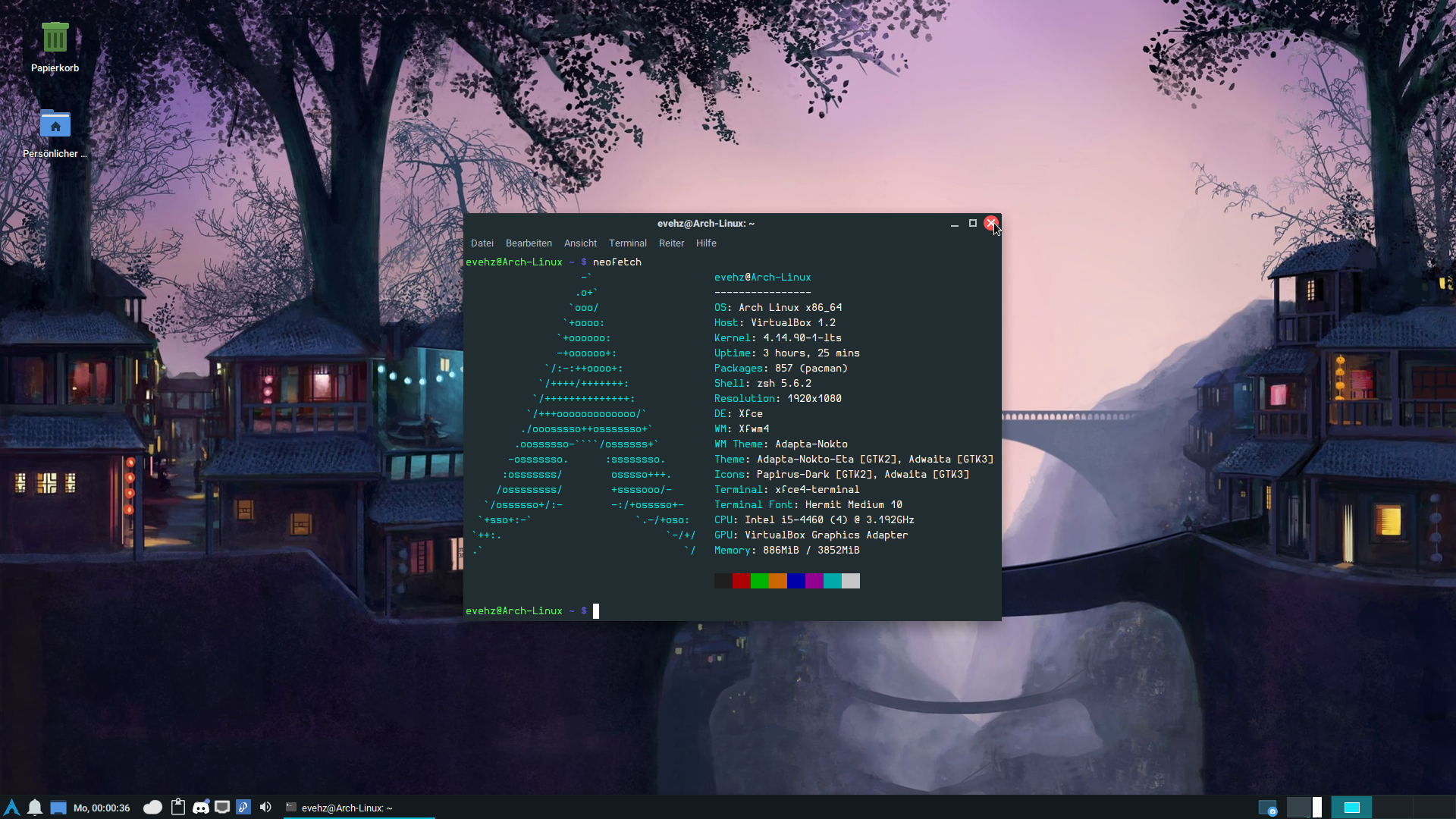This screenshot has width=1456, height=819.
Task: Click the 'WM Theme: Adapta-Nokto' line
Action: [x=781, y=444]
